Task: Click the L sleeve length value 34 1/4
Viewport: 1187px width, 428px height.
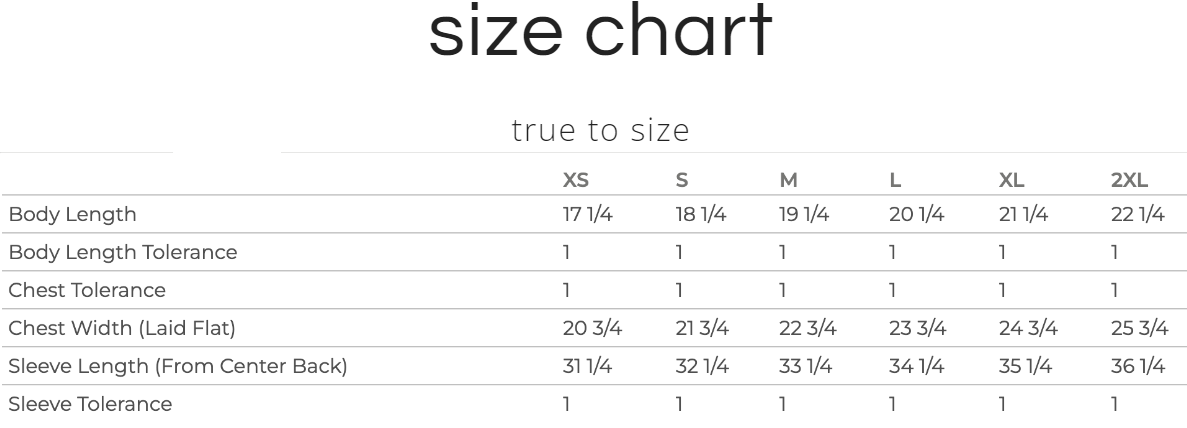Action: pos(916,366)
